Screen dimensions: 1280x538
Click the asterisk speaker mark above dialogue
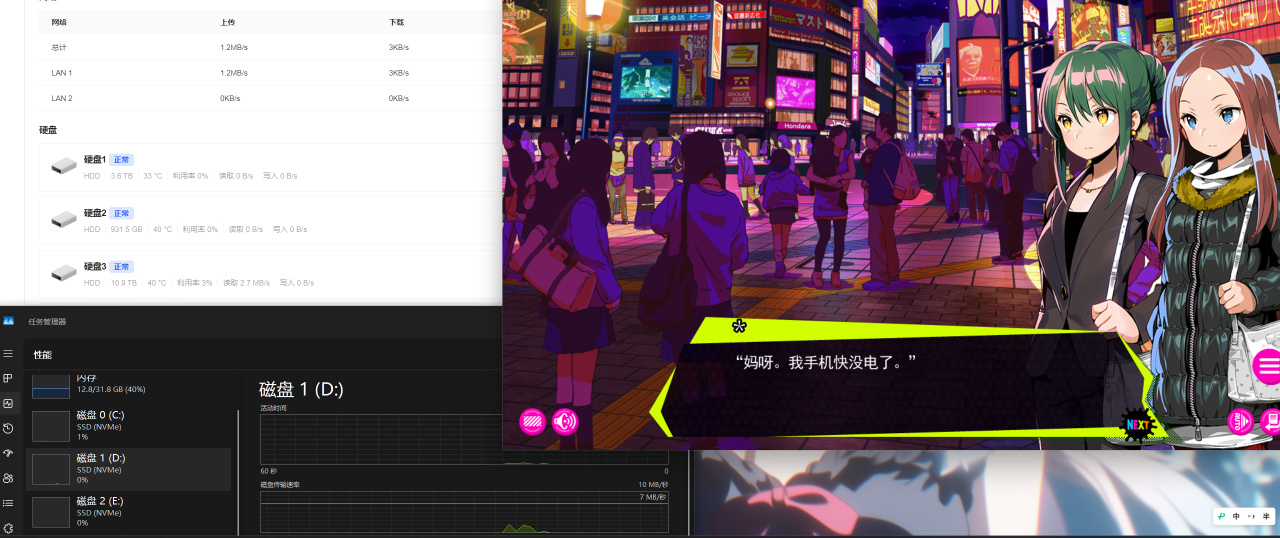pos(739,325)
